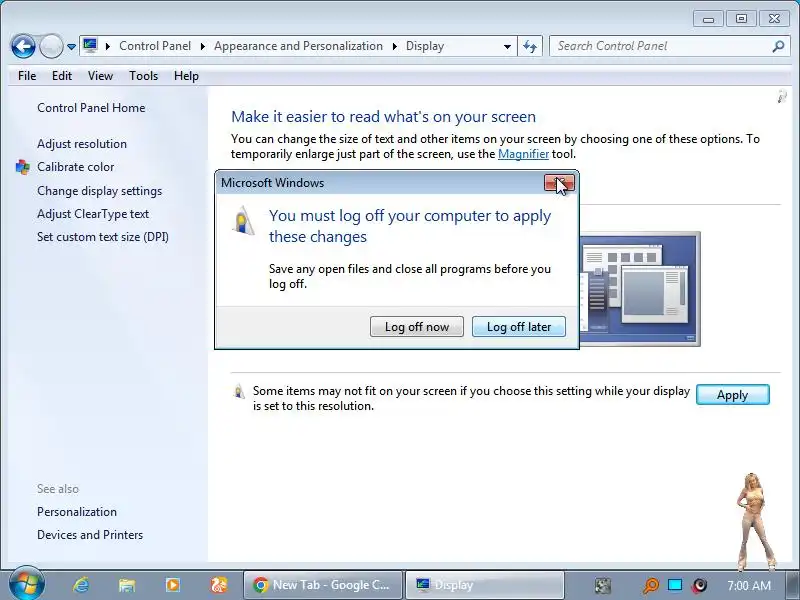Minimize the Control Panel window
Image resolution: width=800 pixels, height=600 pixels.
tap(708, 19)
